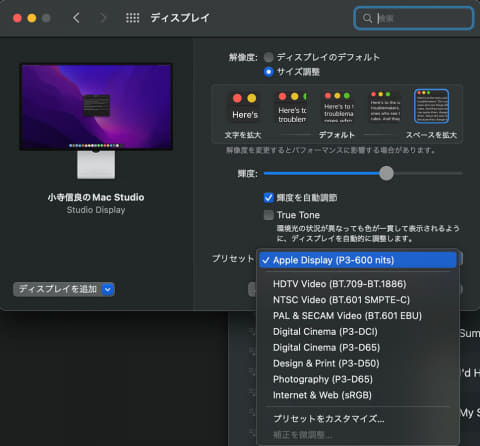480x446 pixels.
Task: Select サイズ調整 resolution radio button
Action: click(269, 72)
